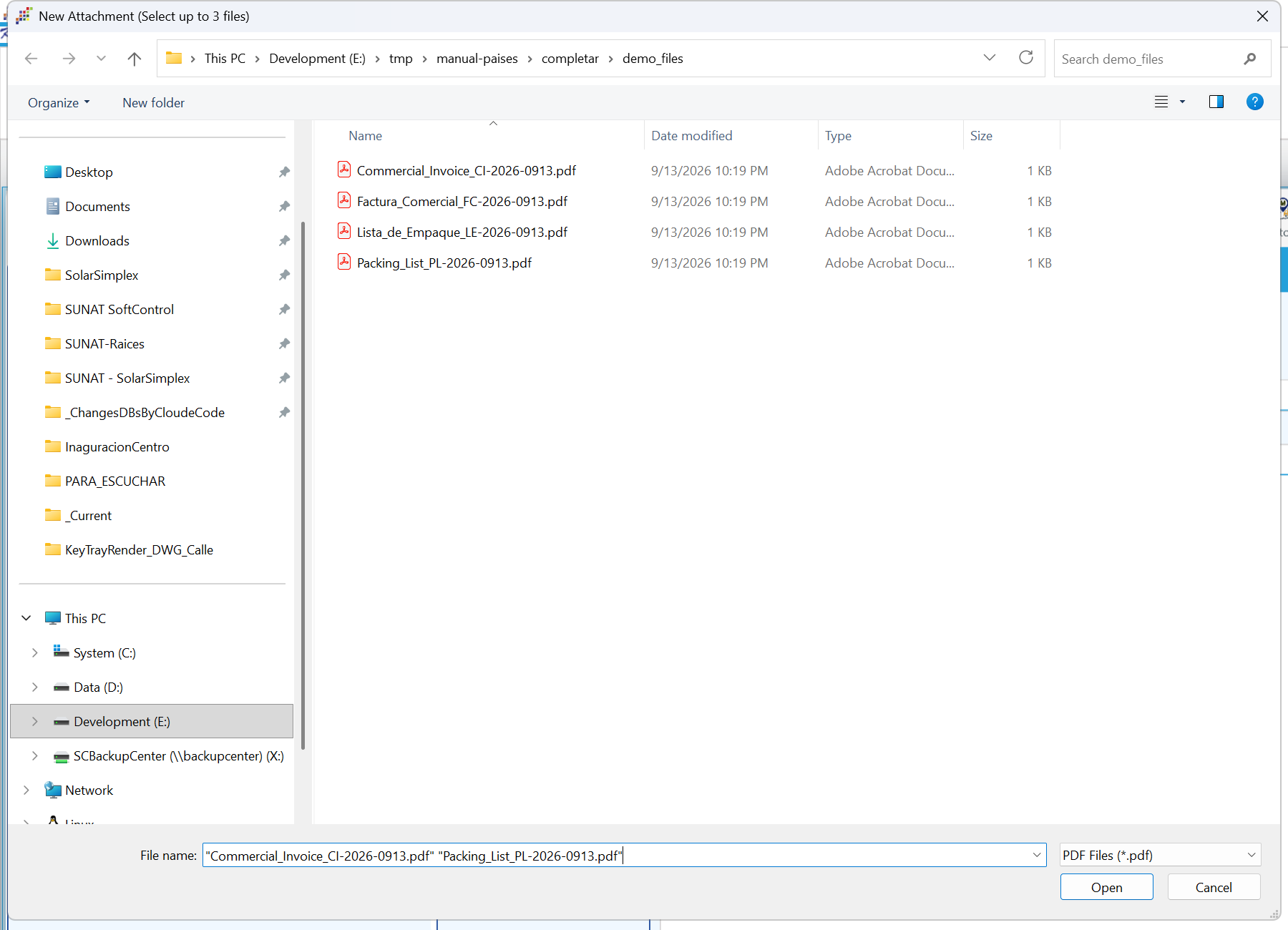Open the PARA_ESCUCHAR folder
The image size is (1288, 930).
[114, 481]
